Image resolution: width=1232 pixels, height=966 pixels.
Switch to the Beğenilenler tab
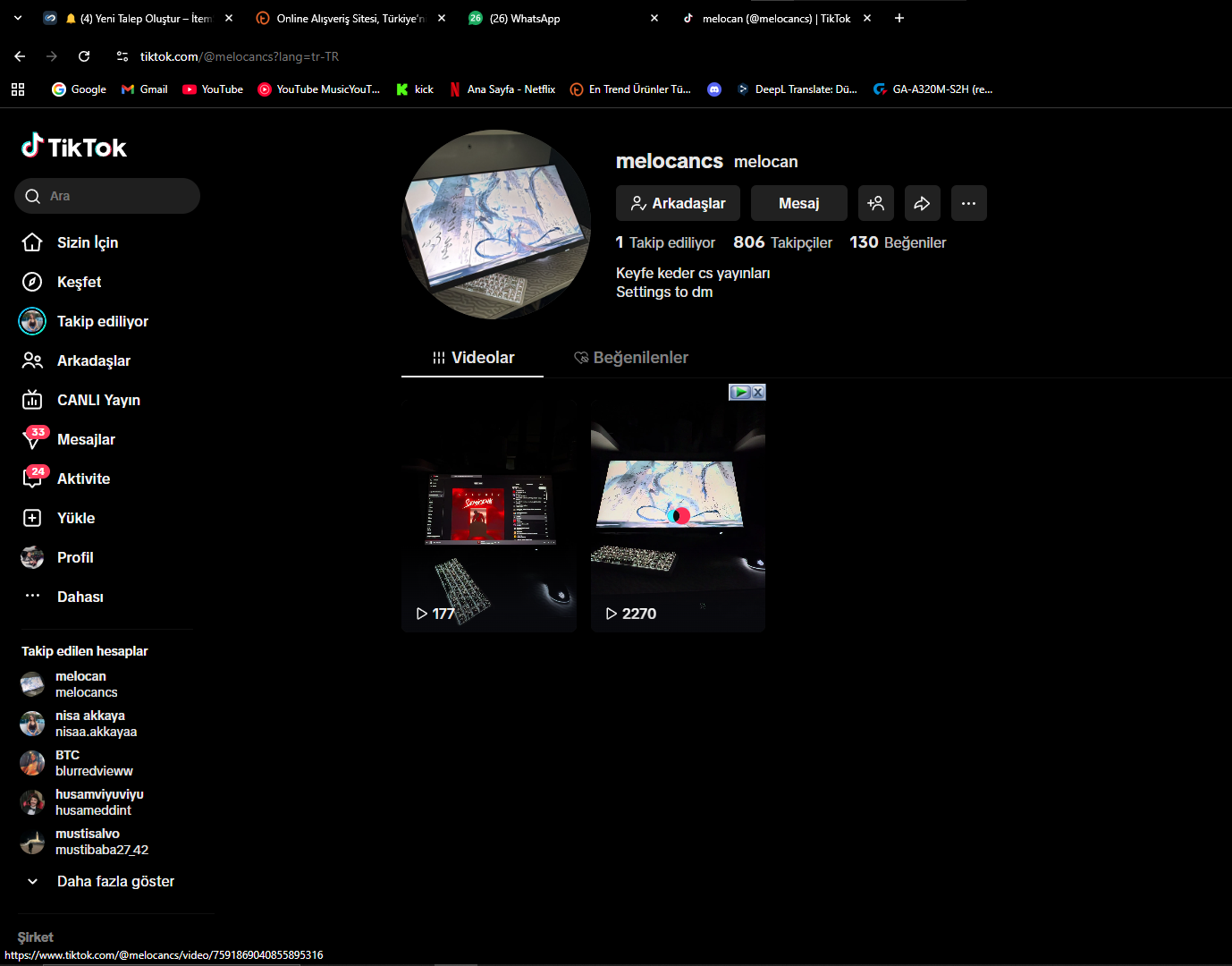tap(630, 358)
